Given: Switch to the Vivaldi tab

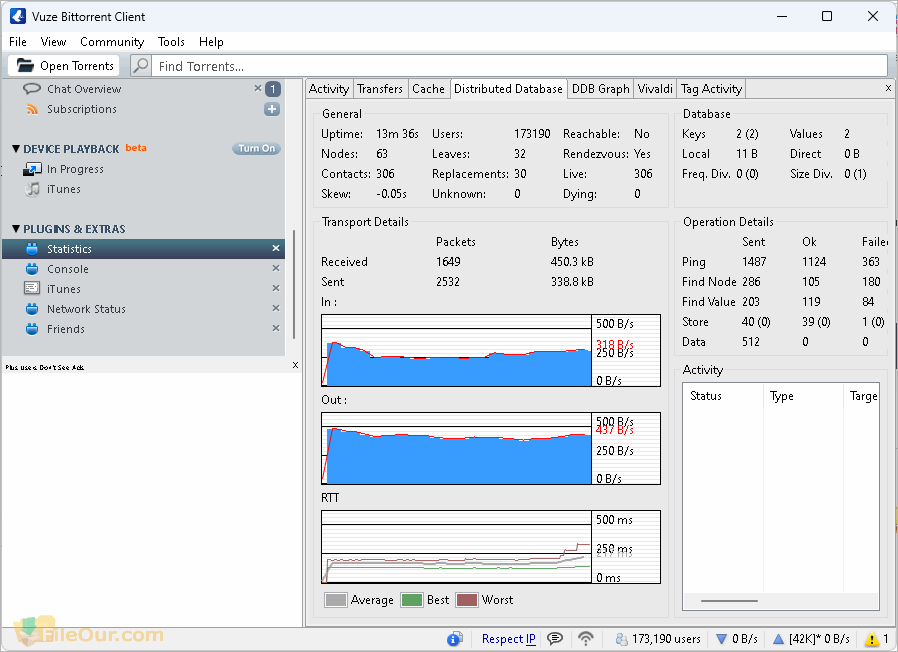Looking at the screenshot, I should pos(655,89).
